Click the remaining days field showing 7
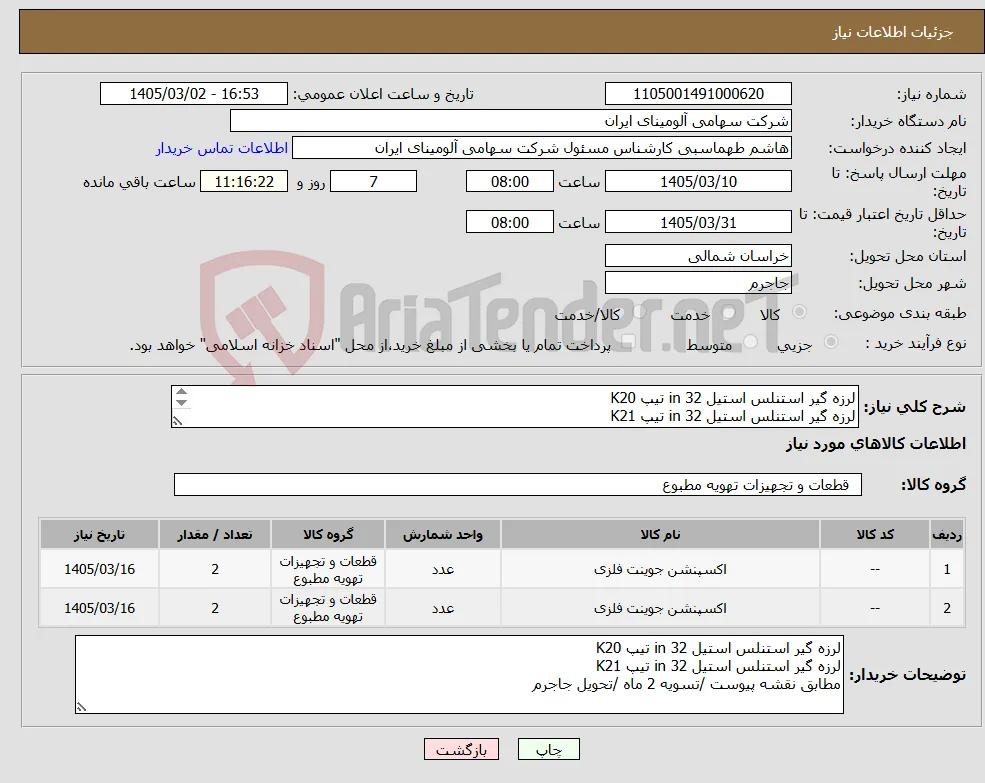This screenshot has width=985, height=783. 373,182
